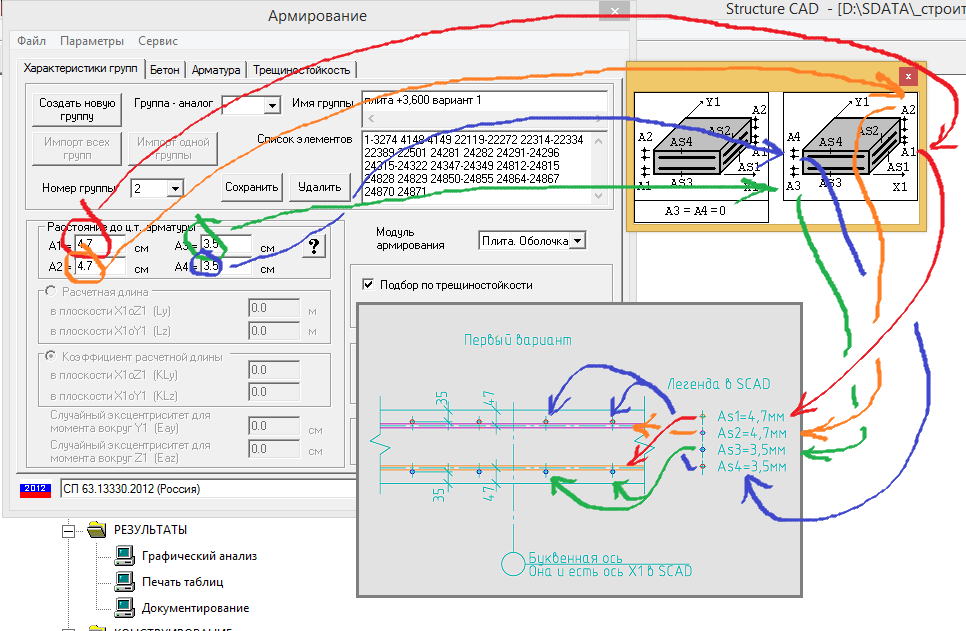
Task: Open Графический анализ tree item
Action: coord(199,556)
